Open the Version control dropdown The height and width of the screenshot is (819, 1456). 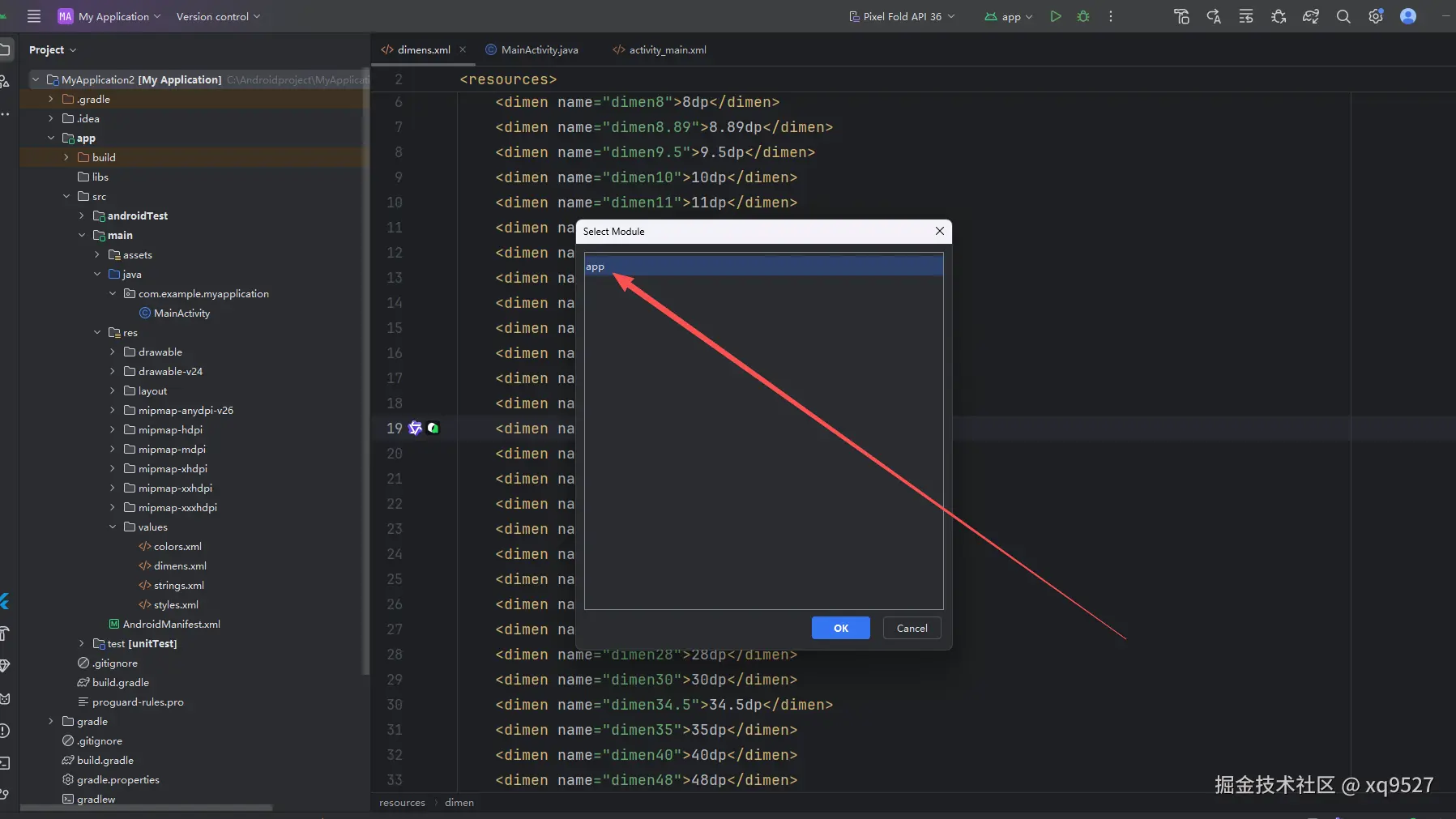[x=219, y=16]
